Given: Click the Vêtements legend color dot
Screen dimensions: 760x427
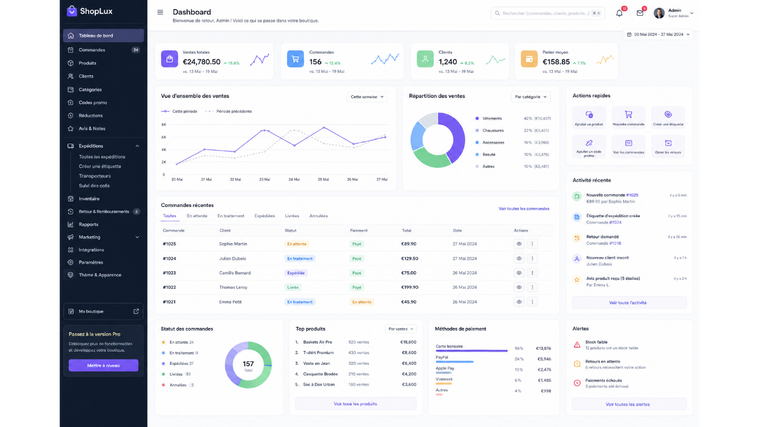Looking at the screenshot, I should click(477, 118).
